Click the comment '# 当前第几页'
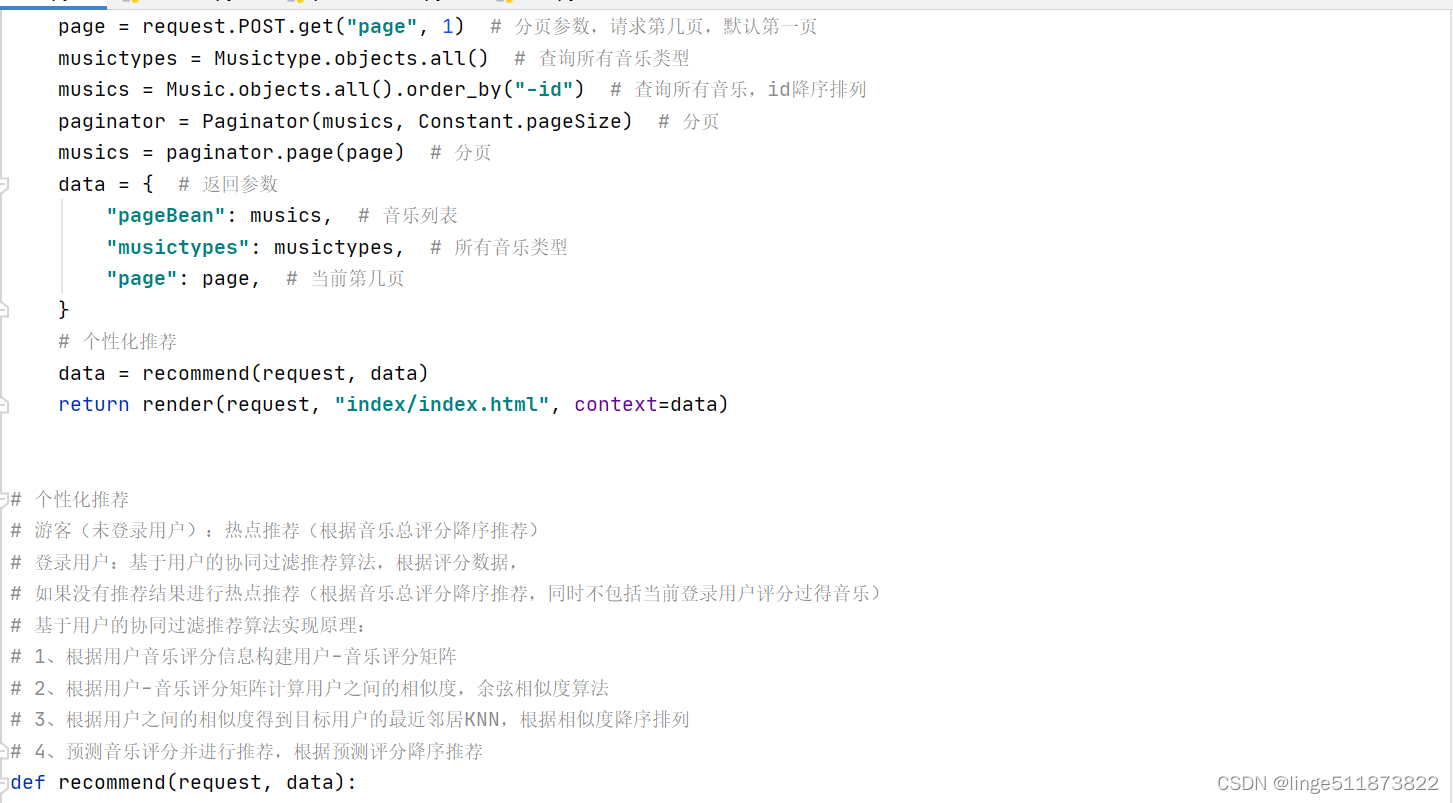 click(x=346, y=278)
